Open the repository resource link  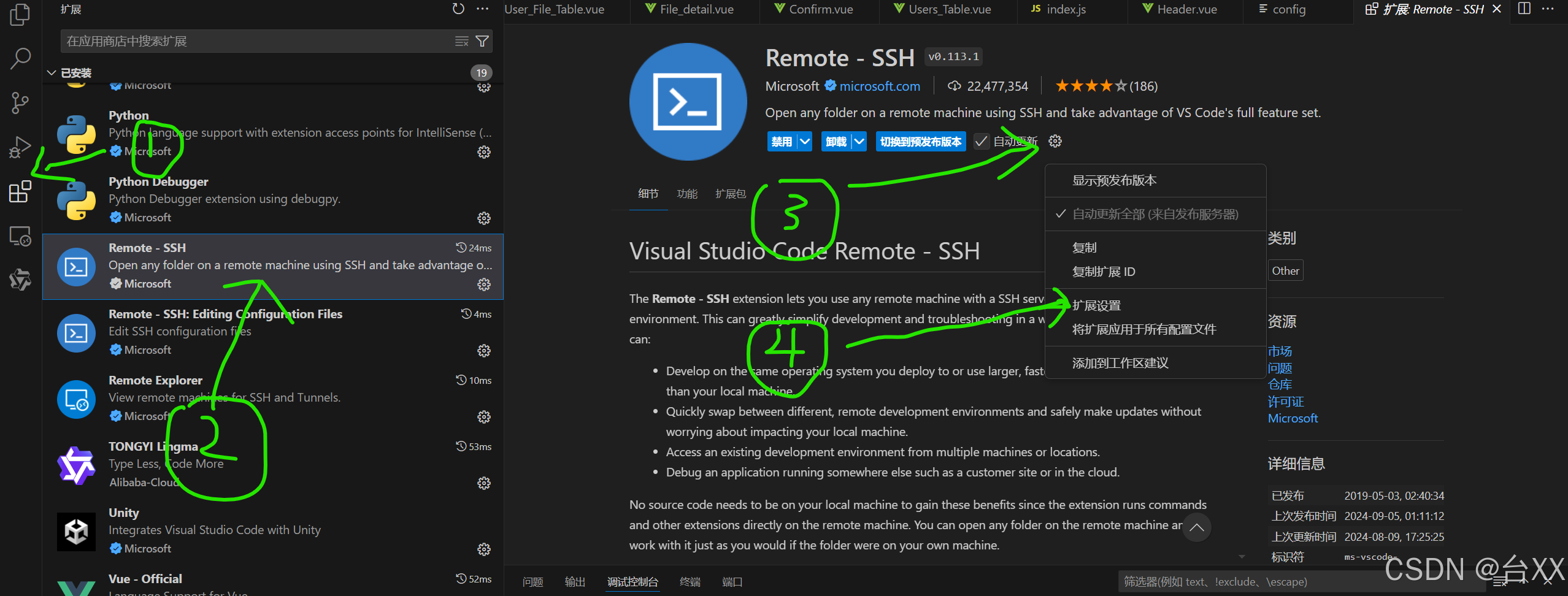point(1280,384)
